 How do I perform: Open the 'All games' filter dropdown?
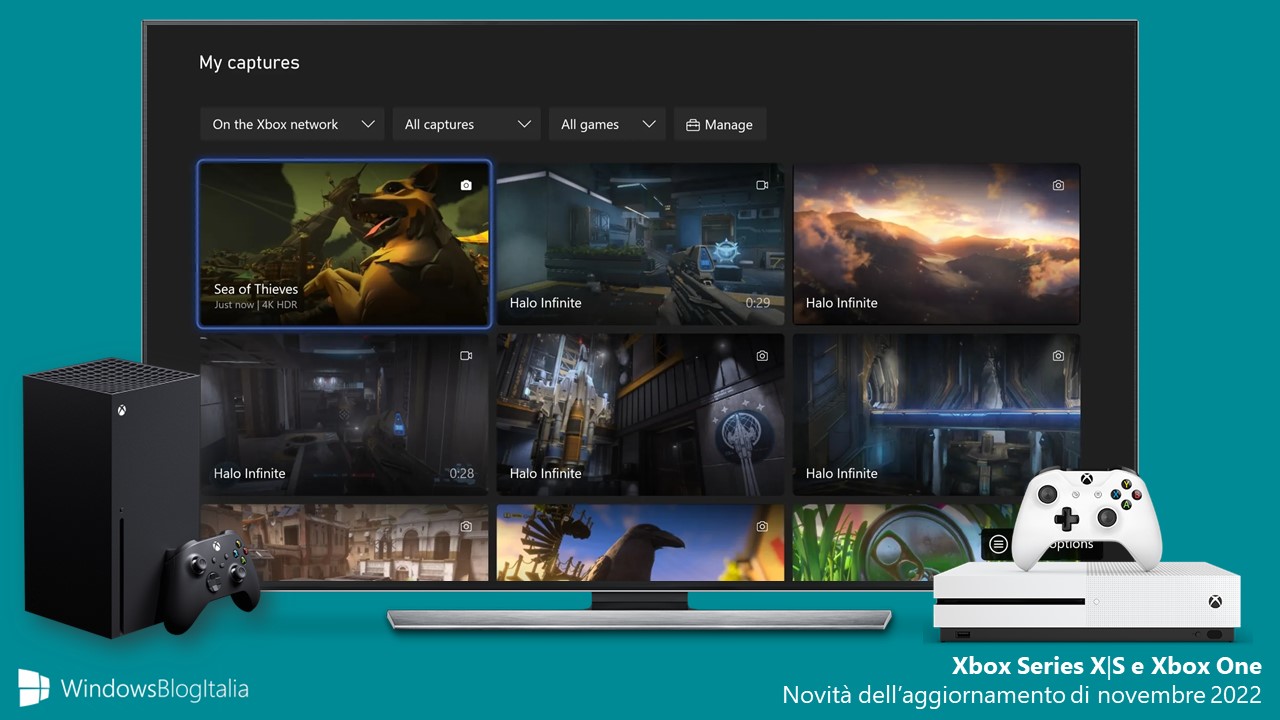[x=608, y=124]
